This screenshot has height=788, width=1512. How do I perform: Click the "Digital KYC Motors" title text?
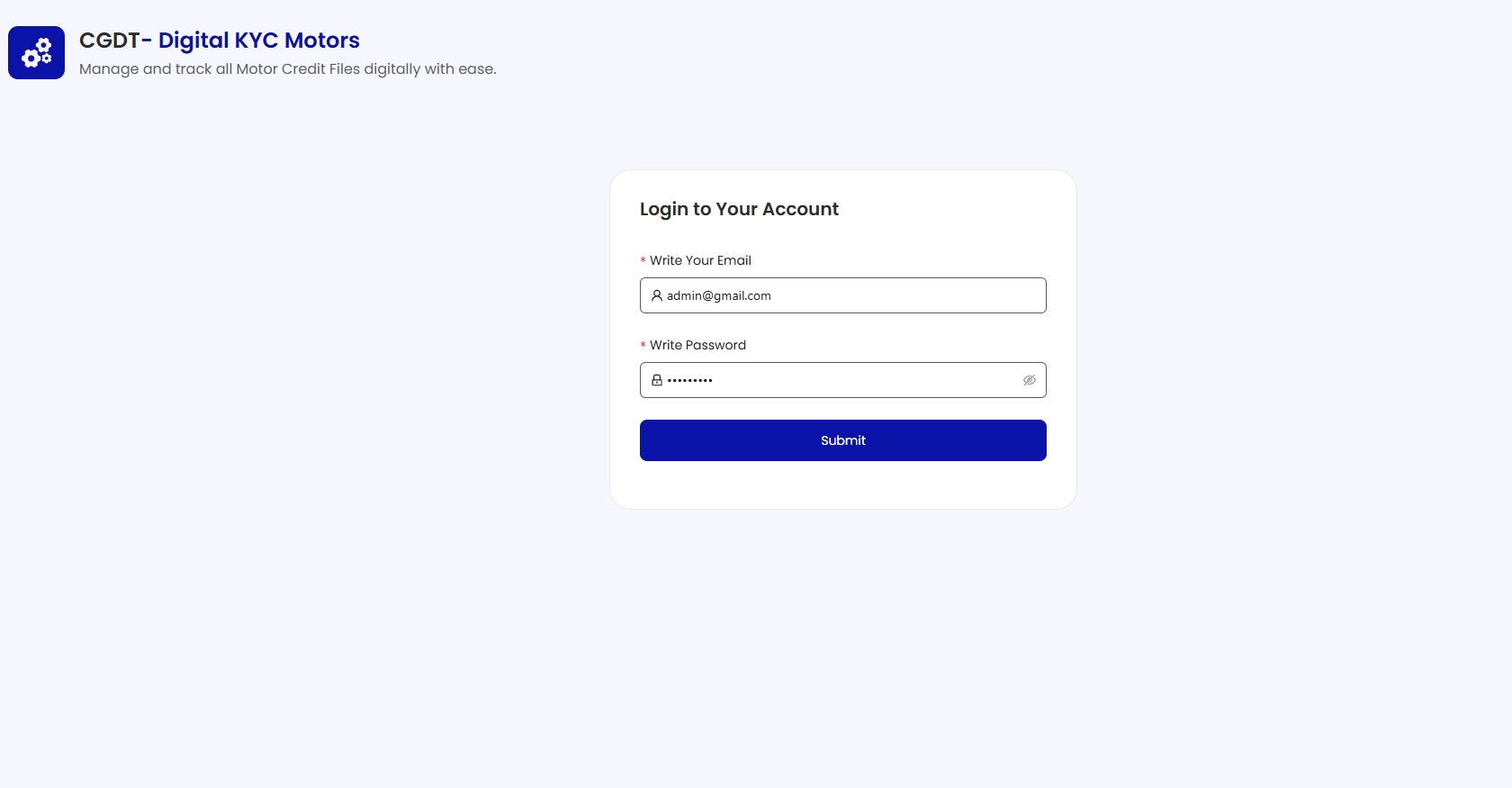click(x=259, y=41)
